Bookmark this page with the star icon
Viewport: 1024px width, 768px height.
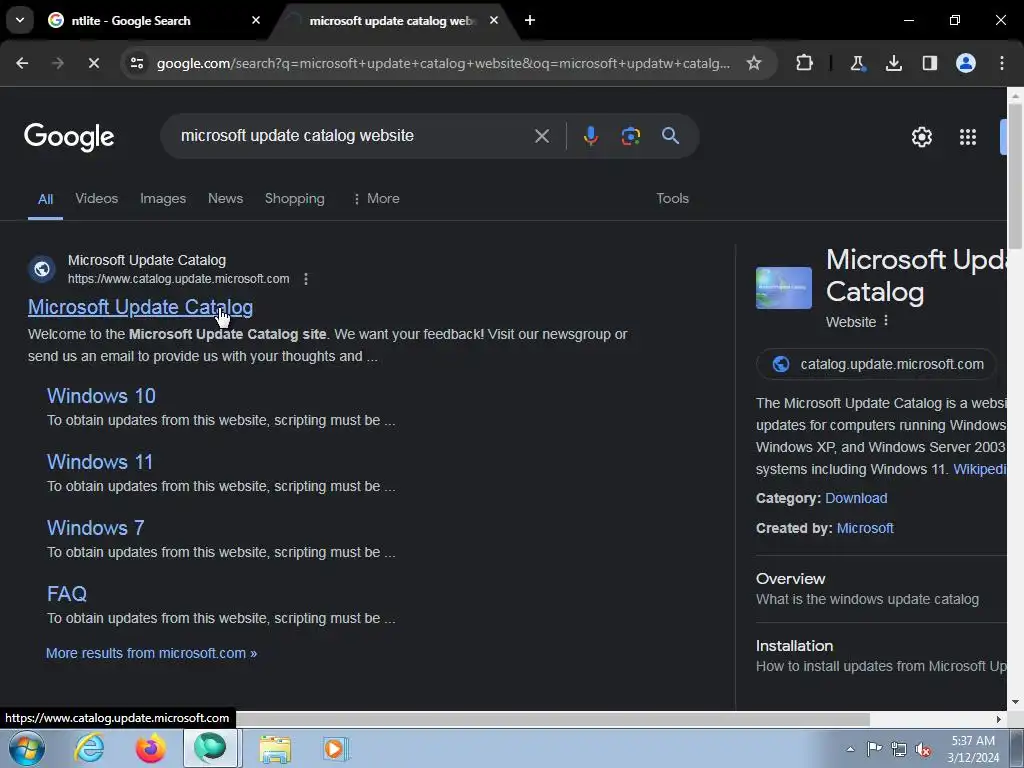[x=754, y=63]
